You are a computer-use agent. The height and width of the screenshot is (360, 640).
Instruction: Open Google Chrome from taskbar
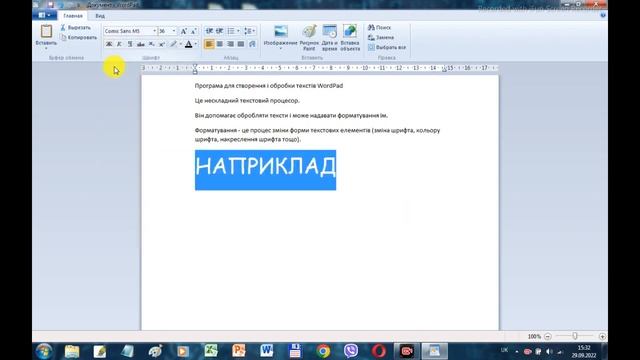pyautogui.click(x=323, y=351)
